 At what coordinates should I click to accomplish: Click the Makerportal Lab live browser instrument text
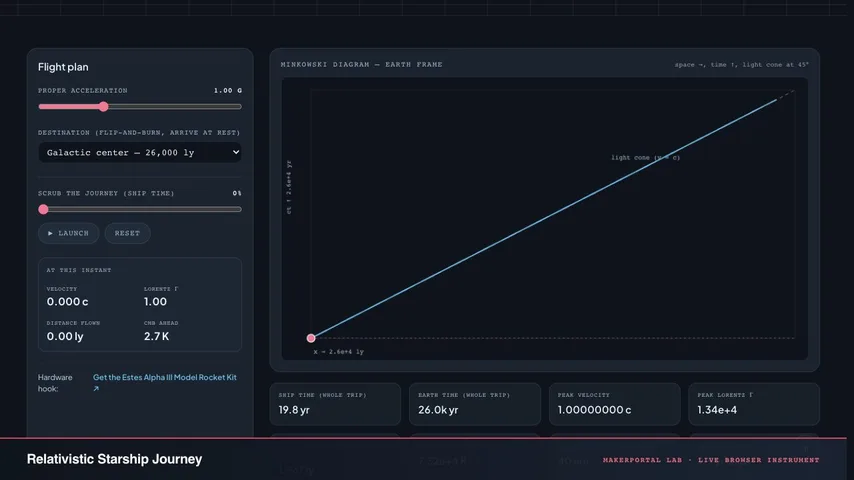click(x=711, y=460)
